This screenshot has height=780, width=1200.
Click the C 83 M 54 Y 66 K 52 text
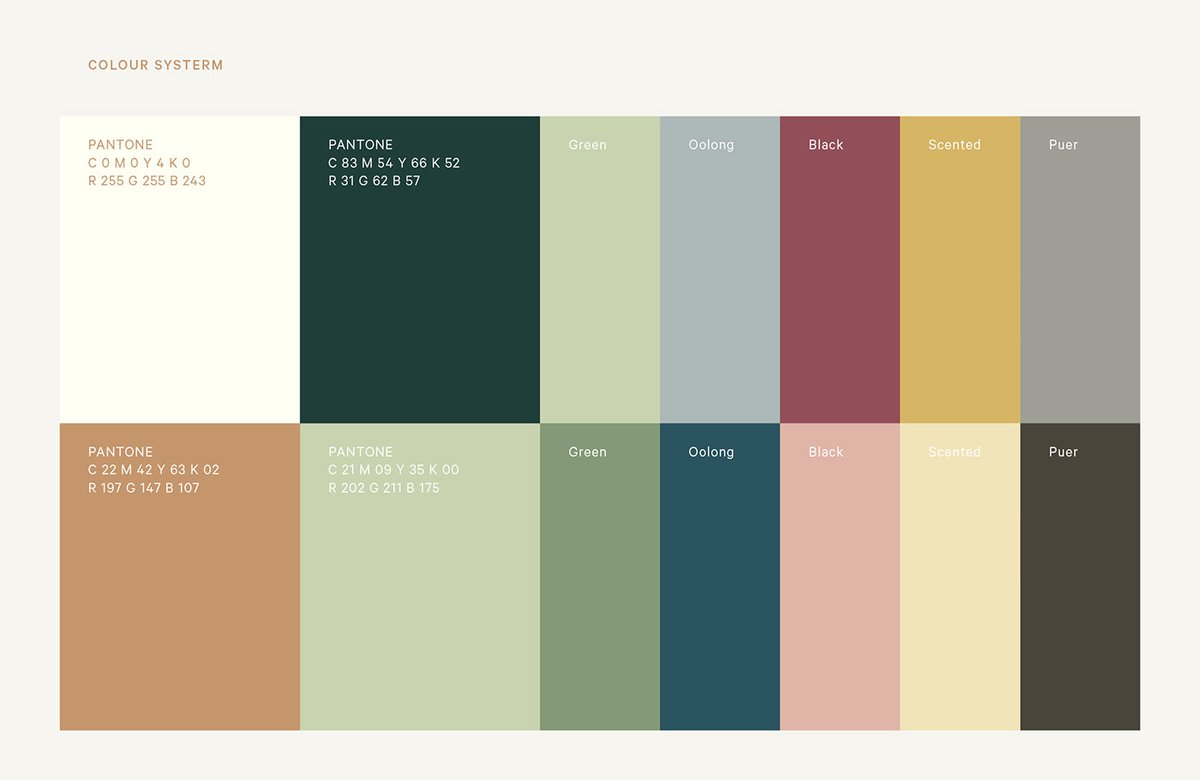394,163
